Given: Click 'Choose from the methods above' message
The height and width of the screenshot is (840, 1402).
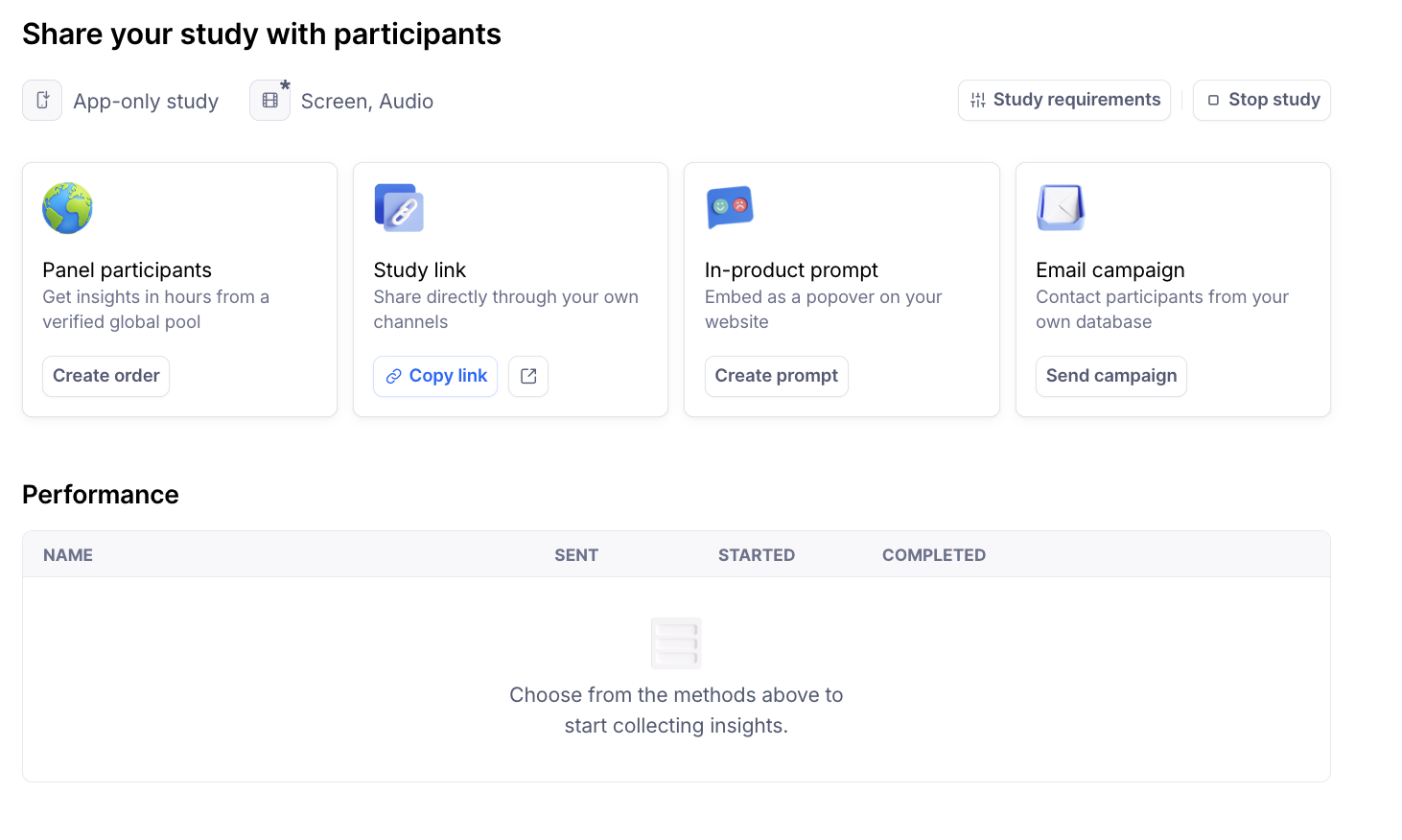Looking at the screenshot, I should (x=676, y=711).
